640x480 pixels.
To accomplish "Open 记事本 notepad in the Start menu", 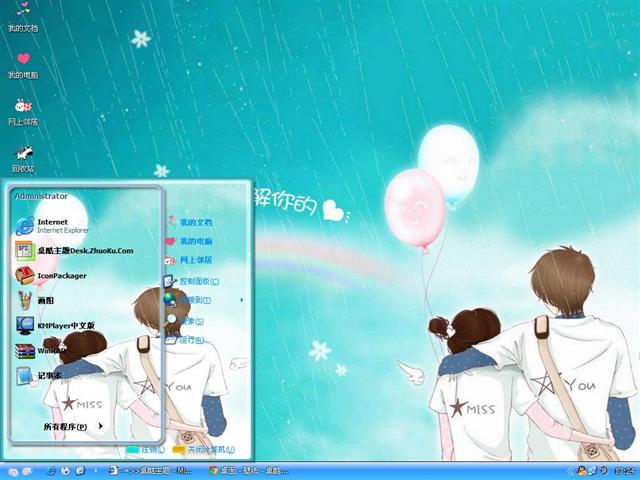I will [39, 376].
